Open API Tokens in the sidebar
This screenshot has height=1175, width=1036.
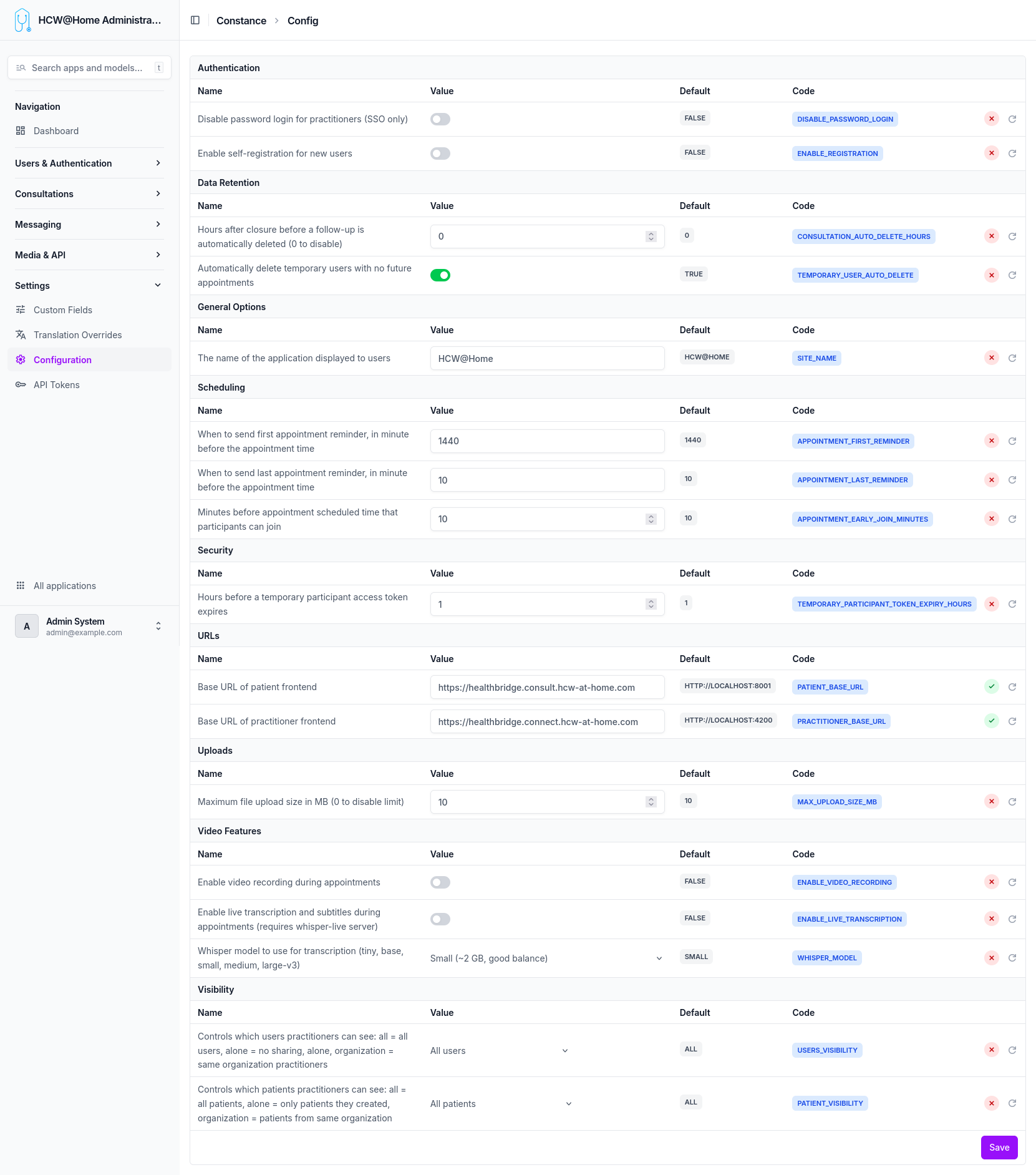[x=56, y=385]
